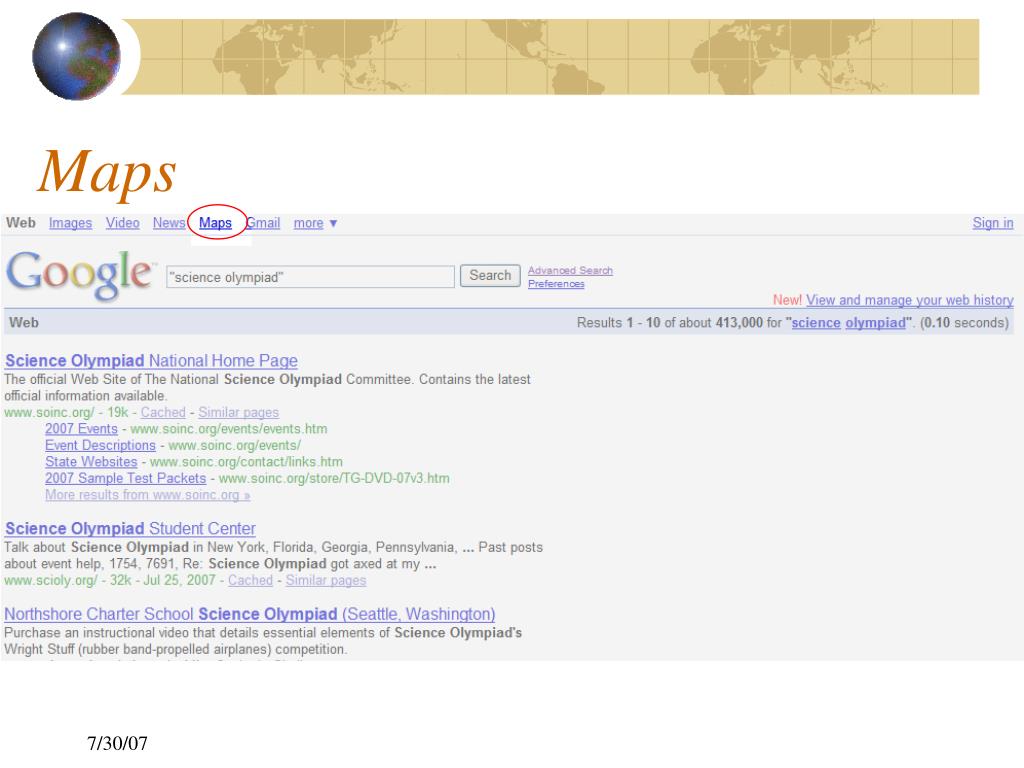The width and height of the screenshot is (1024, 768).
Task: Open search Preferences
Action: [556, 283]
